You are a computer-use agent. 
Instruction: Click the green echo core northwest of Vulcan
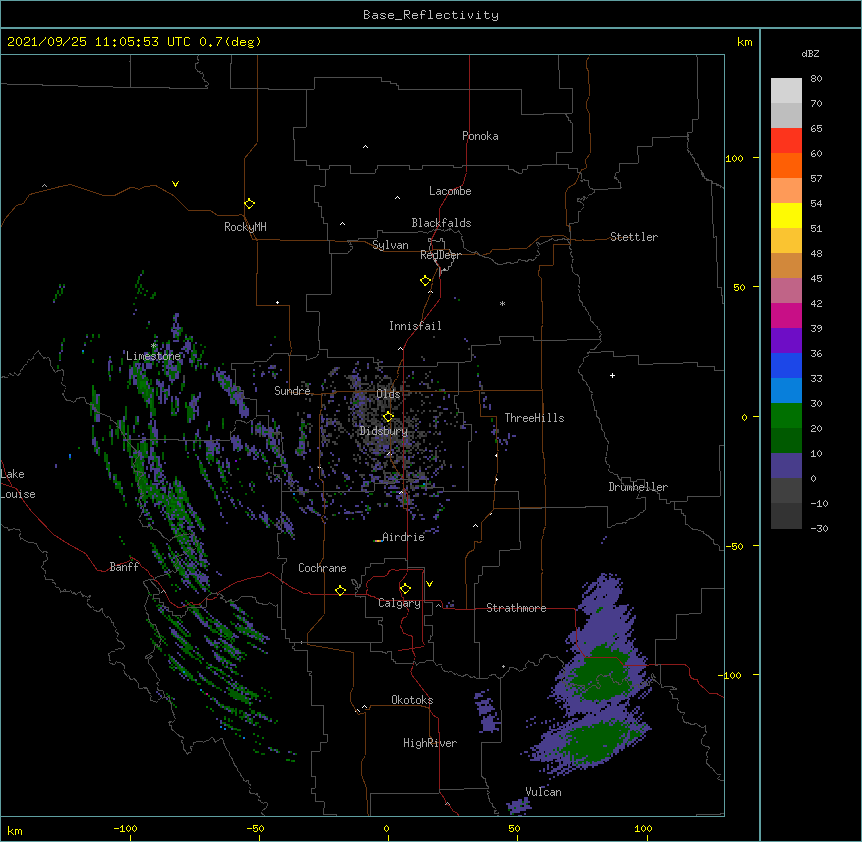coord(599,742)
